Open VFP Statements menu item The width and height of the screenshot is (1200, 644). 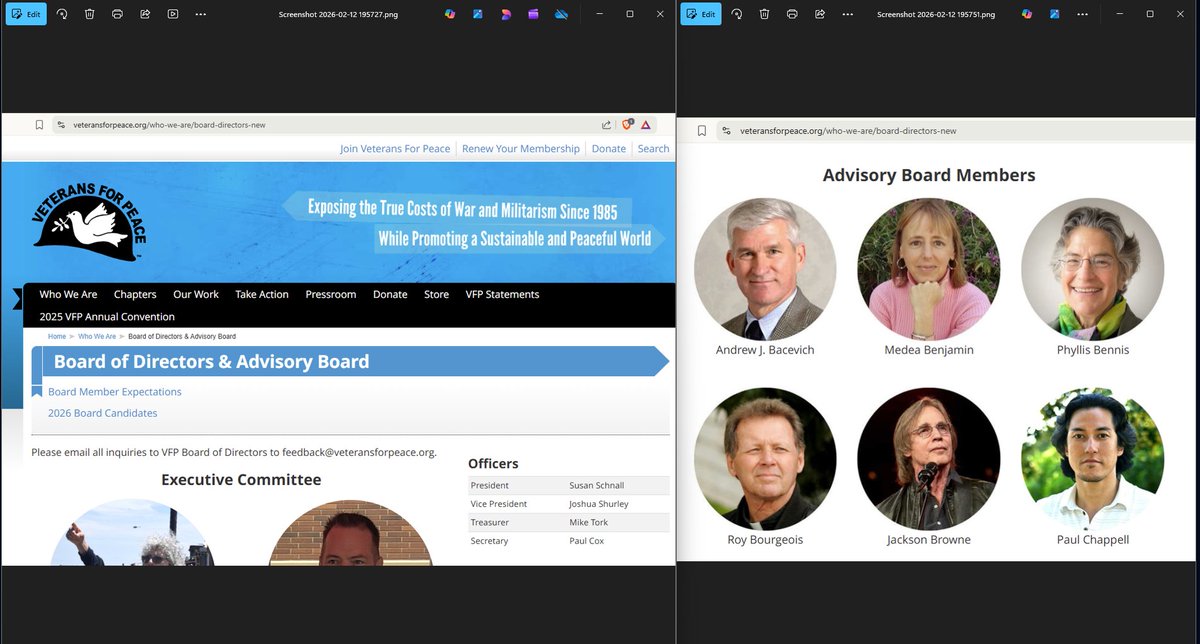[x=502, y=294]
